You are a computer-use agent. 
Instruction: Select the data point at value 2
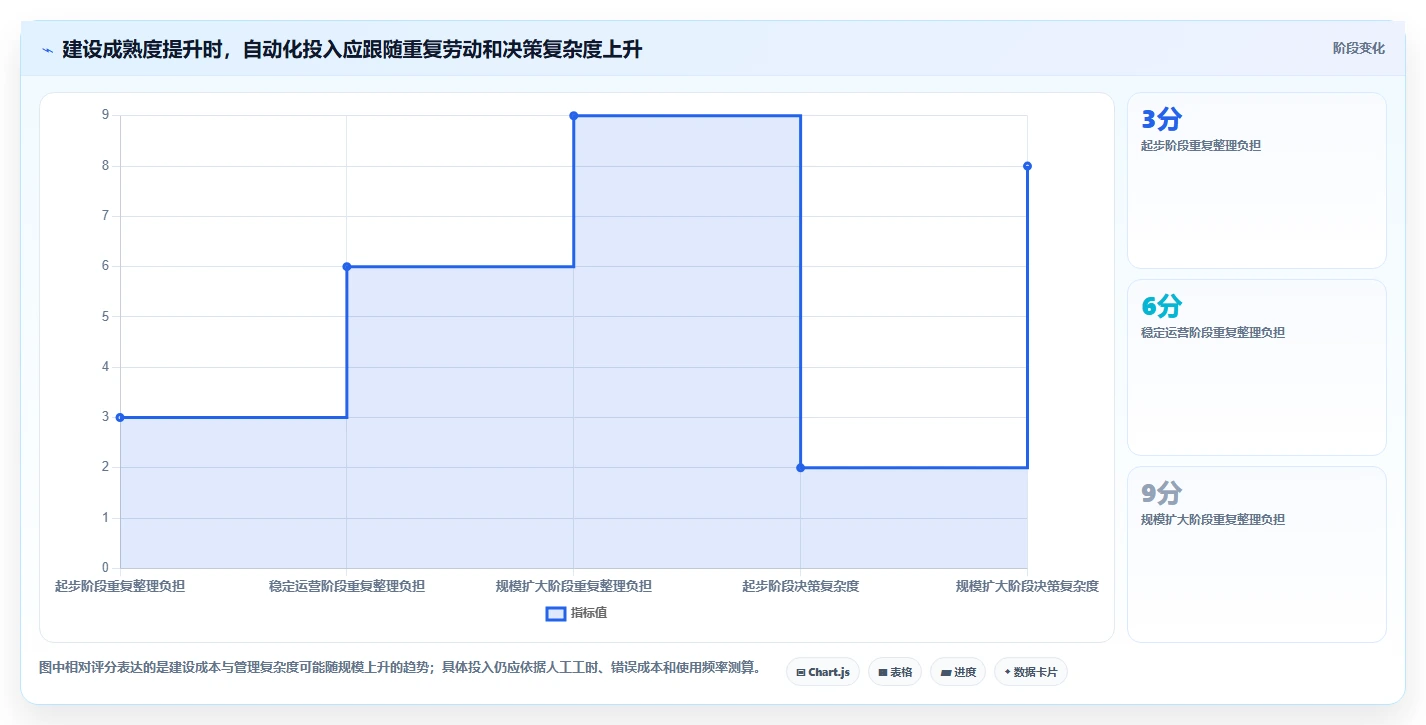click(800, 467)
